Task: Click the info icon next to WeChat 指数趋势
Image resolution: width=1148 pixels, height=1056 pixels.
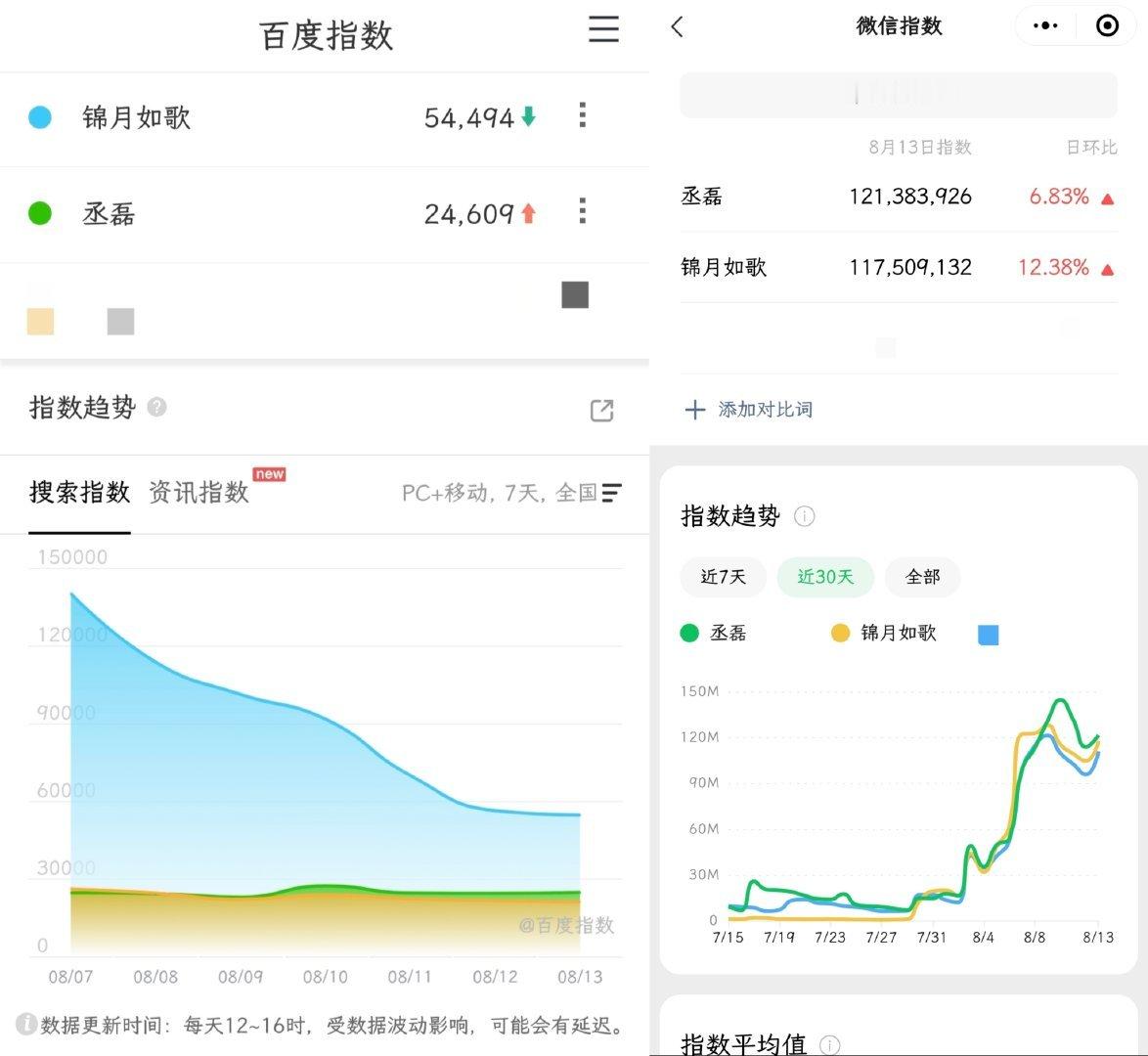Action: coord(804,516)
